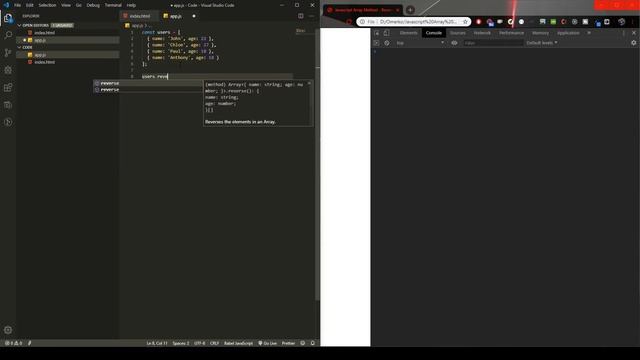Toggle the console sidebar

tap(376, 43)
